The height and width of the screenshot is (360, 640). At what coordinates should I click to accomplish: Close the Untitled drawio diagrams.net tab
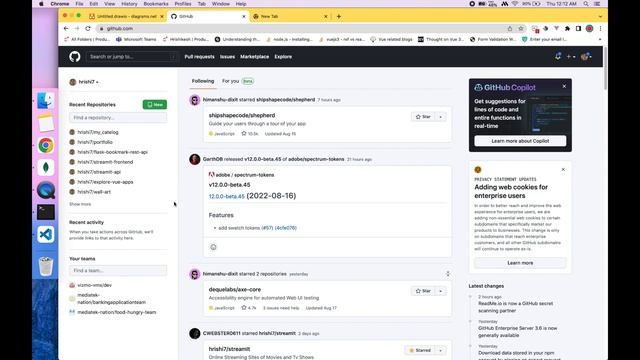[x=162, y=16]
